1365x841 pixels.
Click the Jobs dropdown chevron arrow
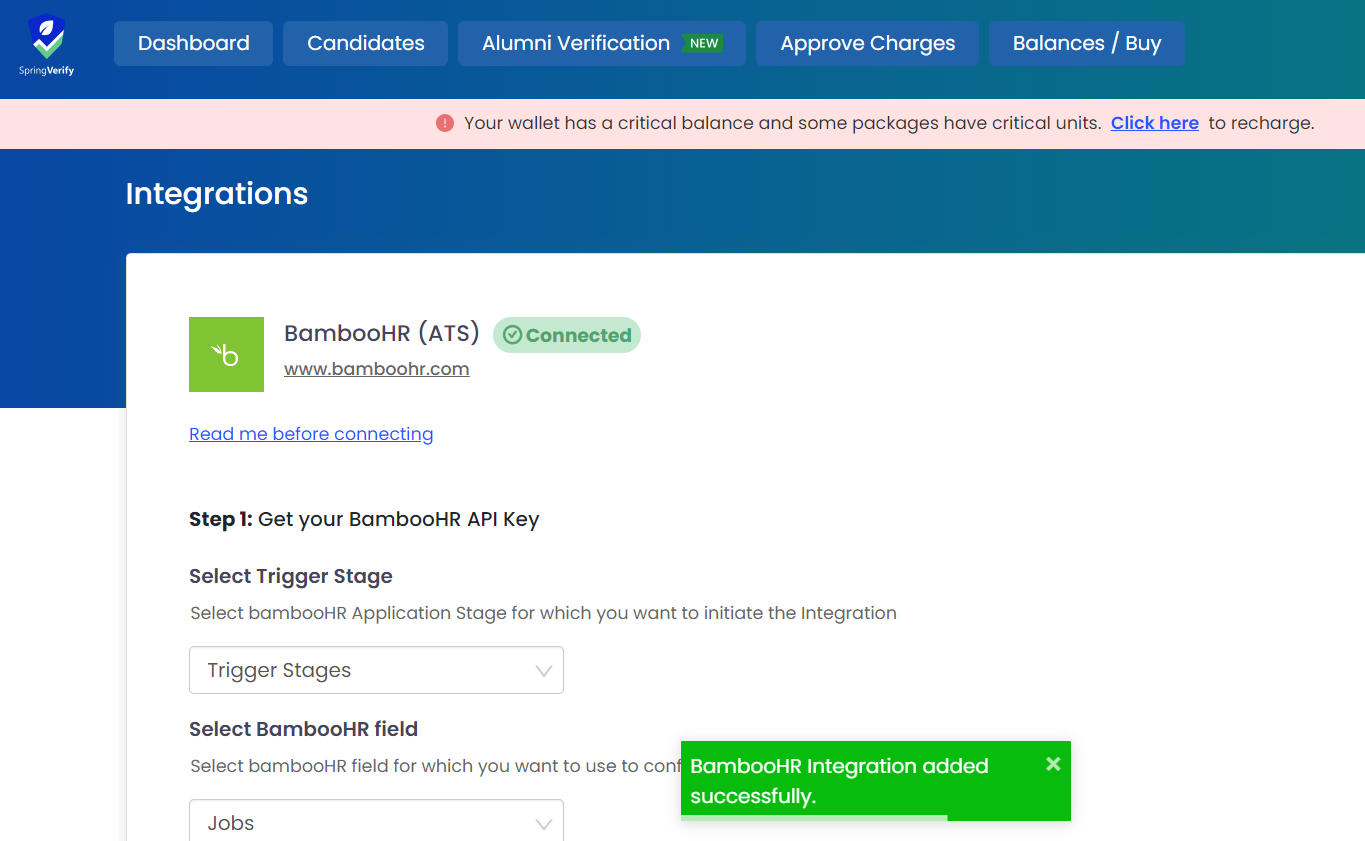tap(544, 824)
